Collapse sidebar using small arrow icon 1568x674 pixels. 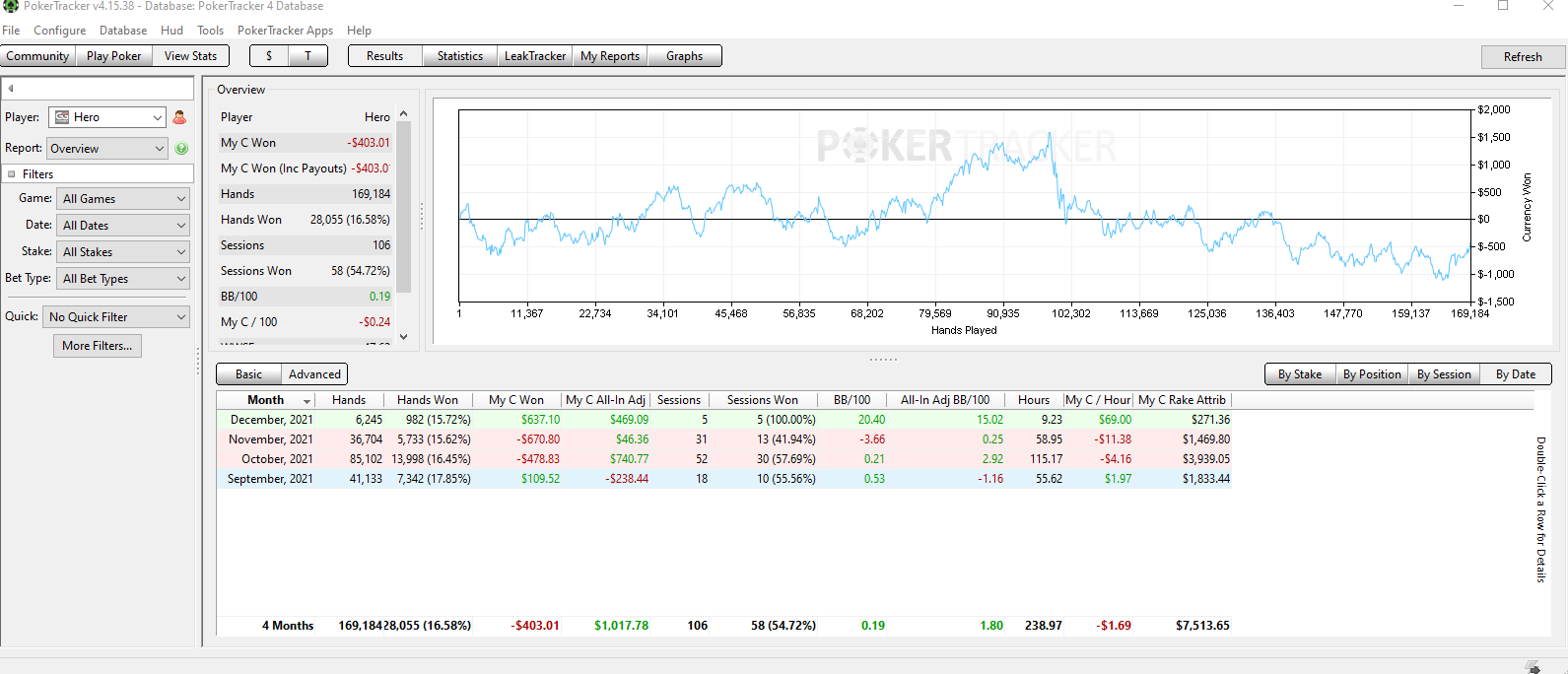coord(11,89)
